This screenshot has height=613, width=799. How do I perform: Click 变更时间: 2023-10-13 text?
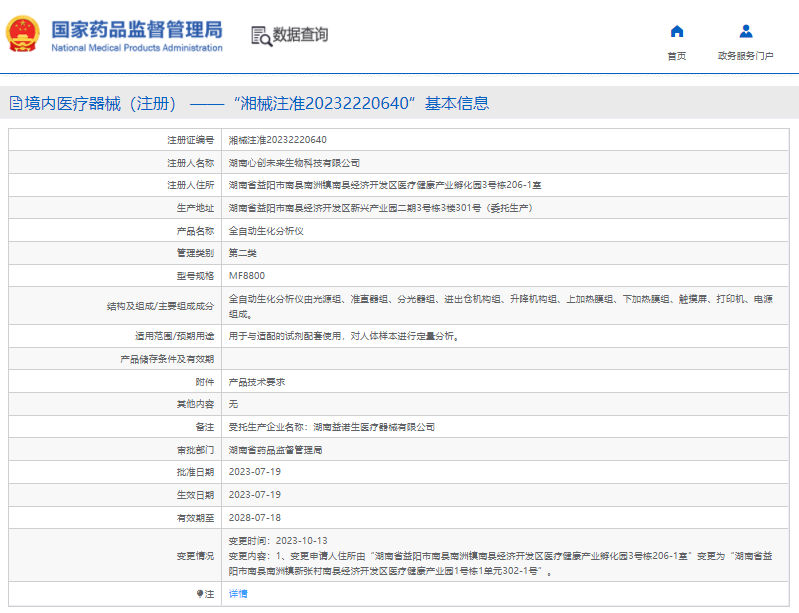[x=278, y=541]
